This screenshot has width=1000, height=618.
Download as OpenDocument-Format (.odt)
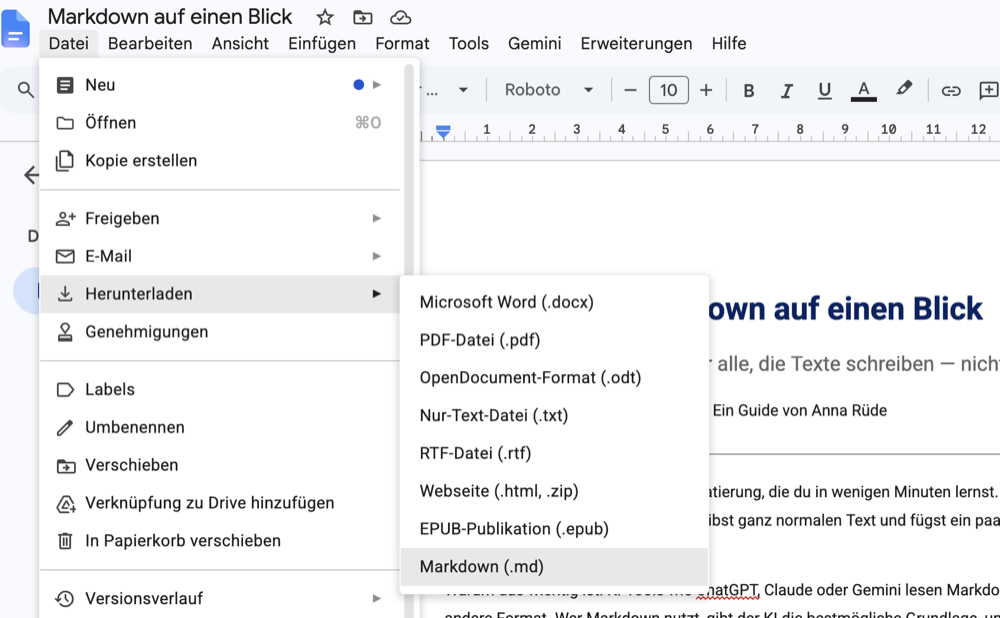tap(554, 378)
